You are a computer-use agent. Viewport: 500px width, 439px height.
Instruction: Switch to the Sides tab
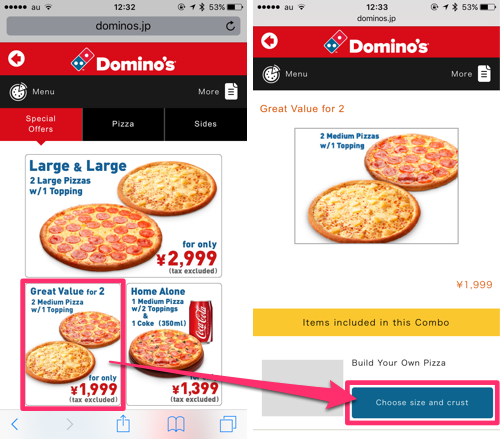[x=206, y=124]
